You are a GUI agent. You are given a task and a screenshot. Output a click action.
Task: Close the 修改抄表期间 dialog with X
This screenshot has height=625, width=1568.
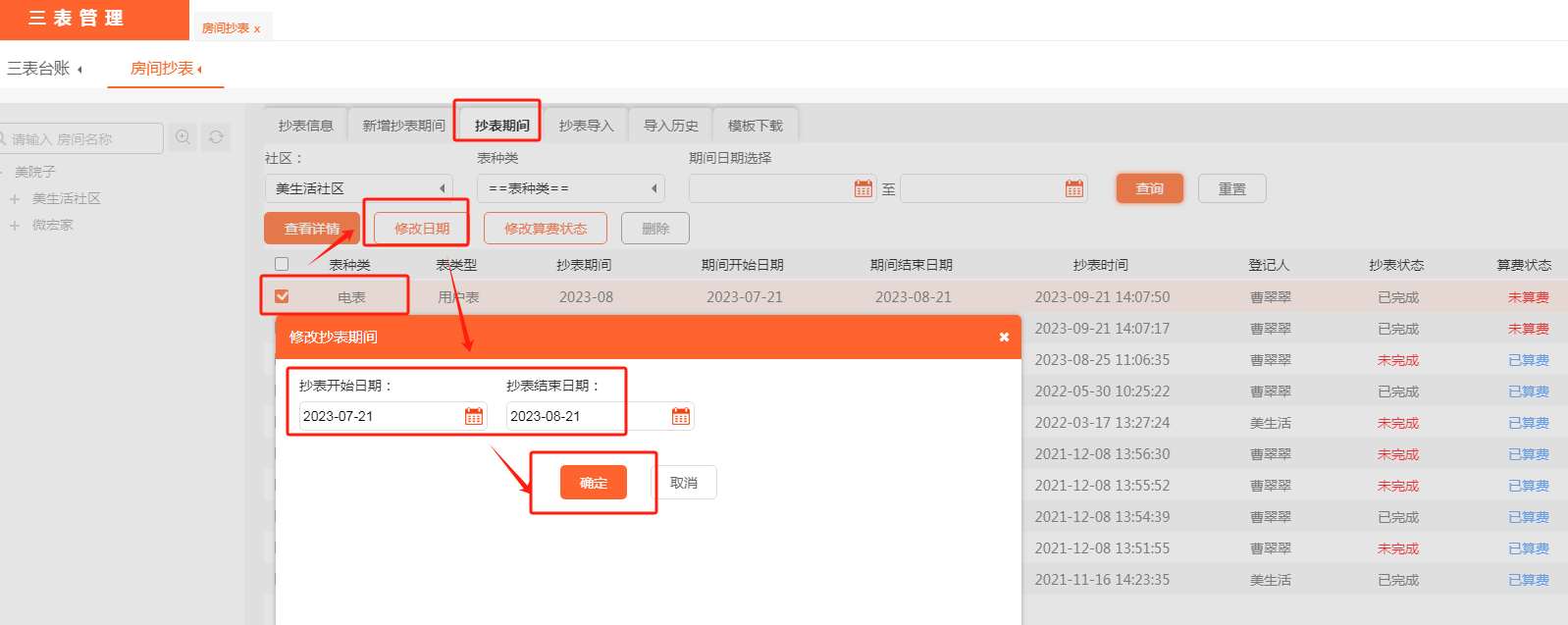coord(1004,337)
